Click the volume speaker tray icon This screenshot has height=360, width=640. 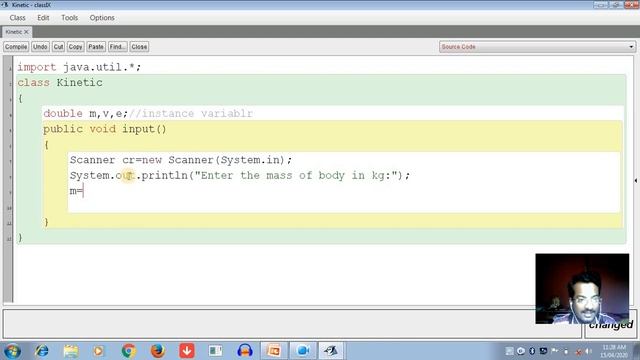[x=589, y=351]
